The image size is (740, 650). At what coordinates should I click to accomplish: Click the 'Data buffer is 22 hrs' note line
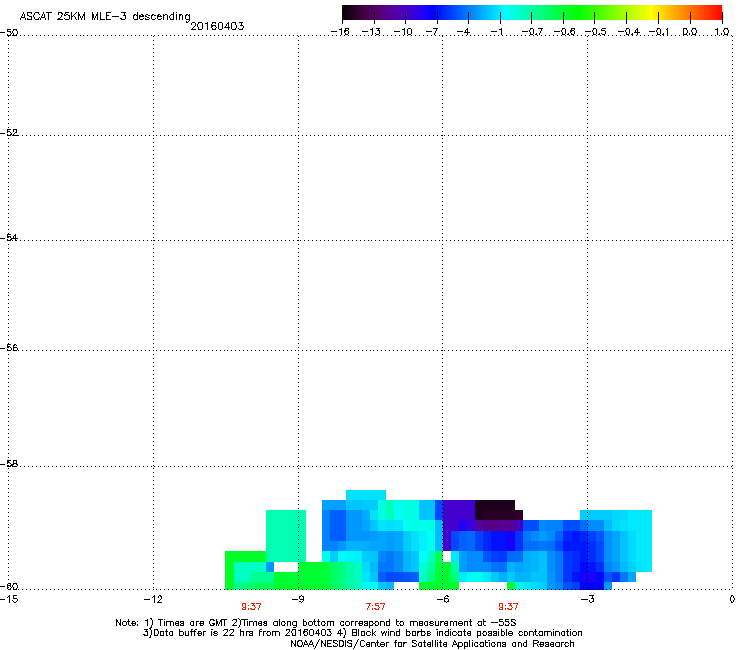(362, 633)
